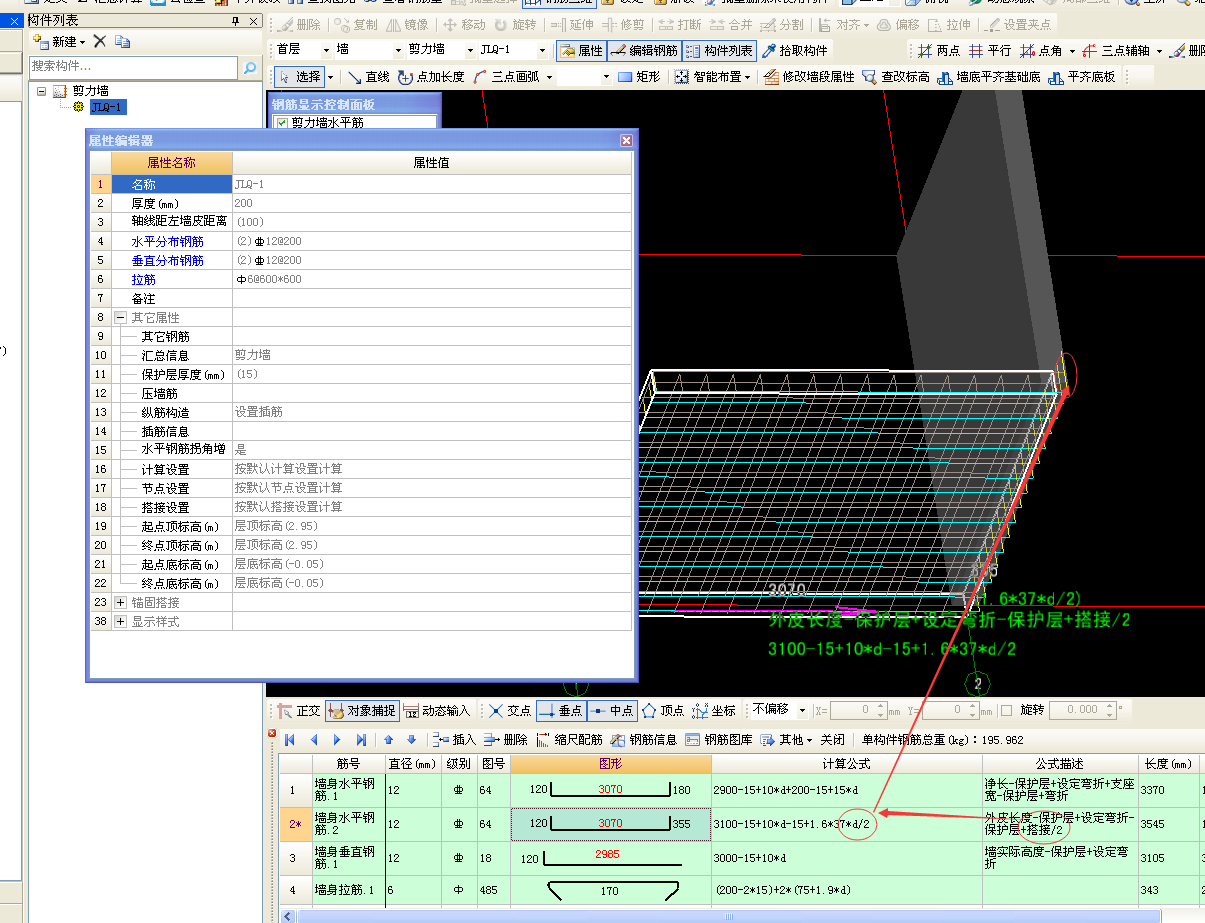Click the 厚度(mm) value 200 cell
1205x923 pixels.
[432, 203]
